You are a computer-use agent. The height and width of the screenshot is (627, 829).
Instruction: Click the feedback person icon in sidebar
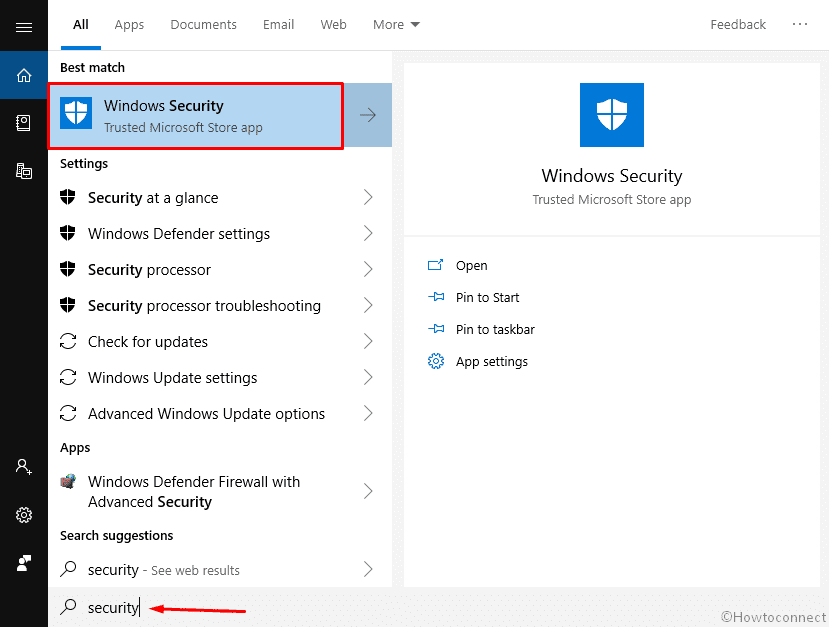(x=24, y=563)
